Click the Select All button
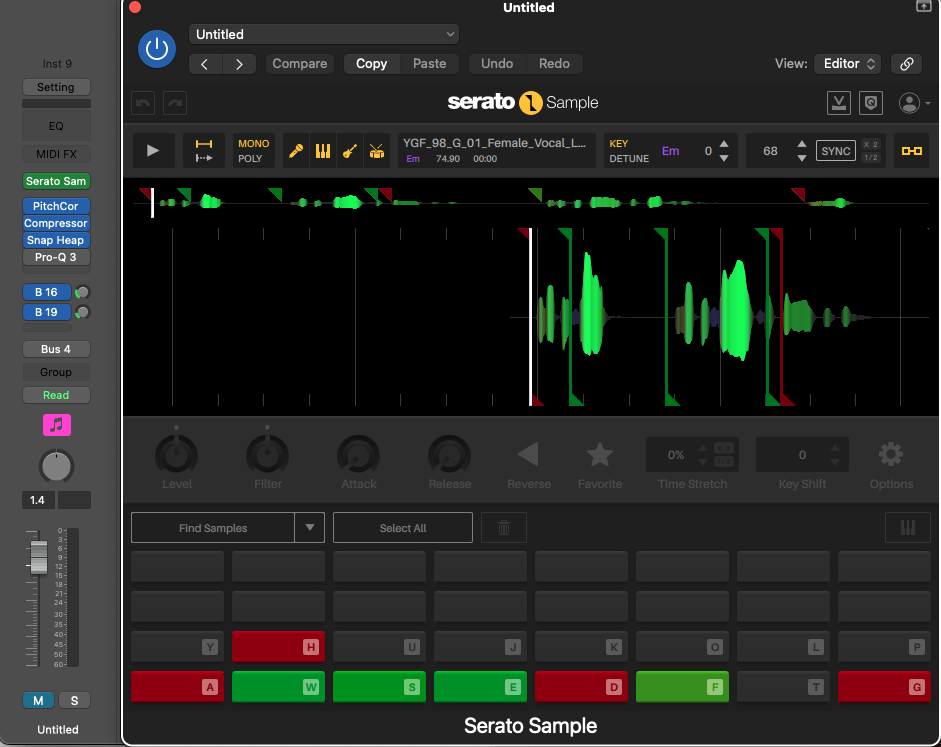The height and width of the screenshot is (747, 941). click(x=403, y=528)
